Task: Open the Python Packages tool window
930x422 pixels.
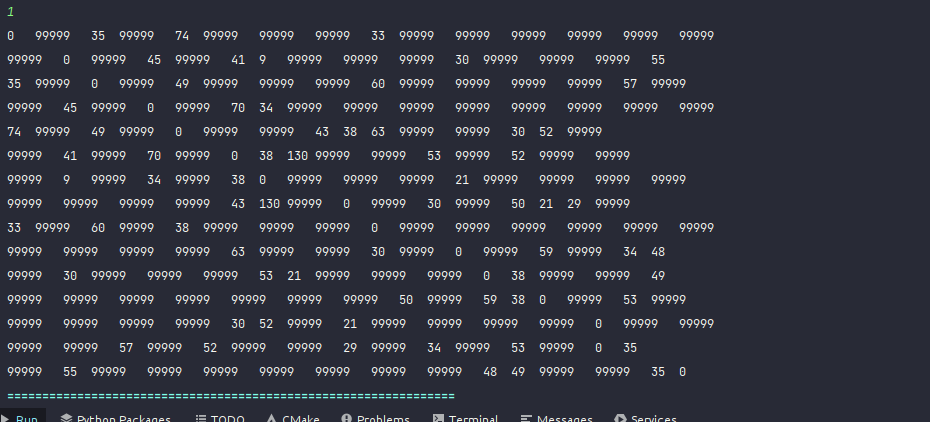Action: (x=116, y=418)
